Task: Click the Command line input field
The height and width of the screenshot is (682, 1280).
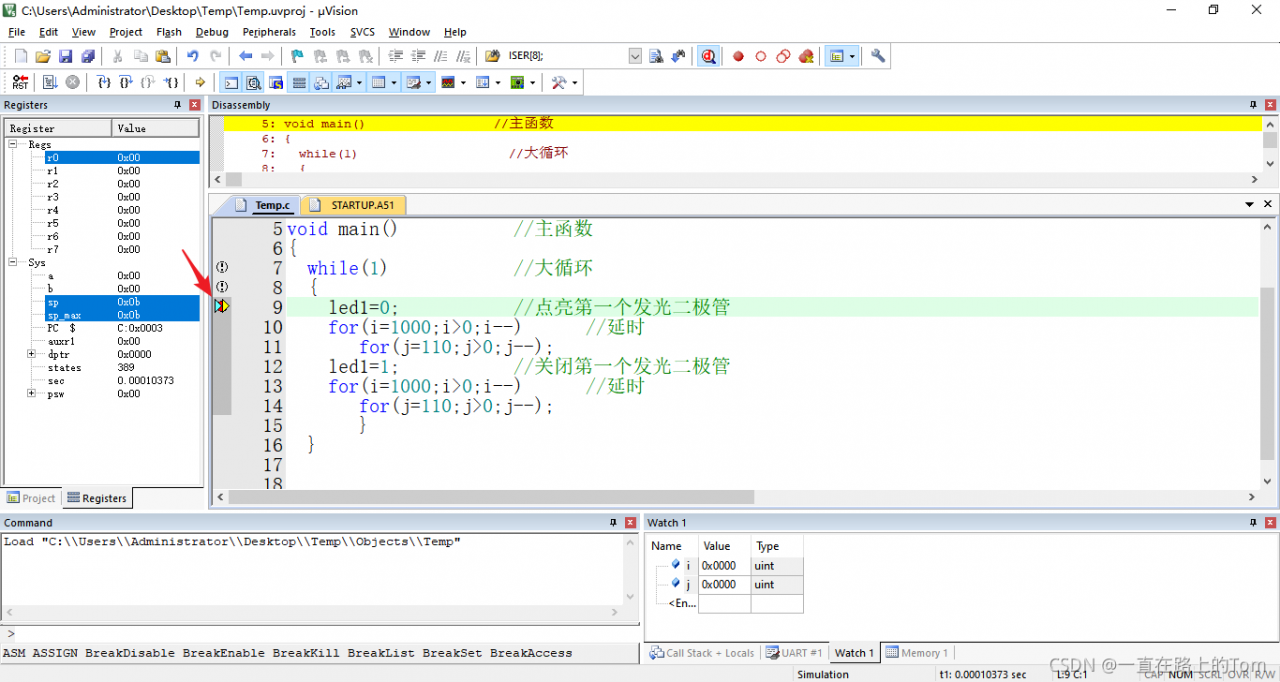Action: click(320, 633)
